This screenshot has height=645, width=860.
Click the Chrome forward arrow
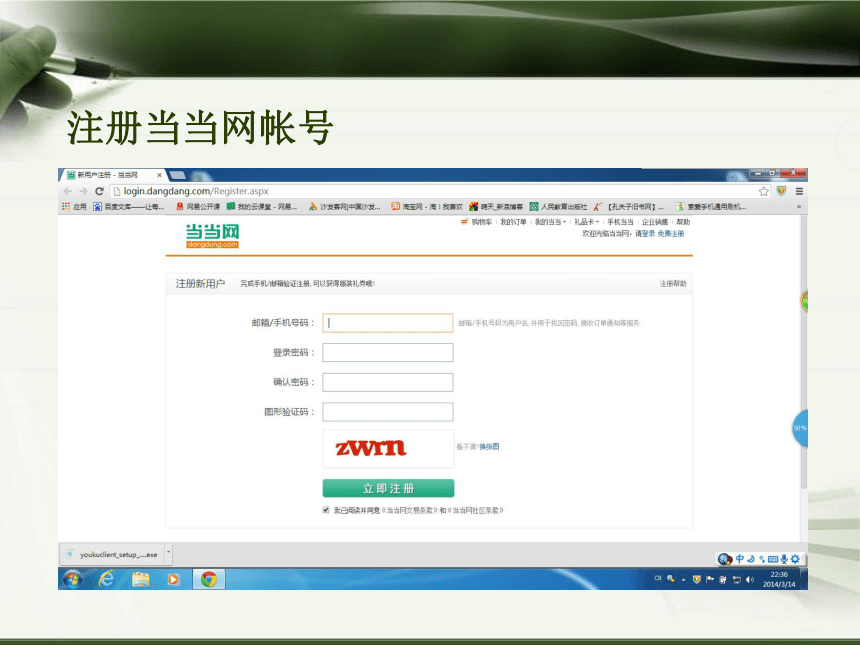click(x=83, y=191)
